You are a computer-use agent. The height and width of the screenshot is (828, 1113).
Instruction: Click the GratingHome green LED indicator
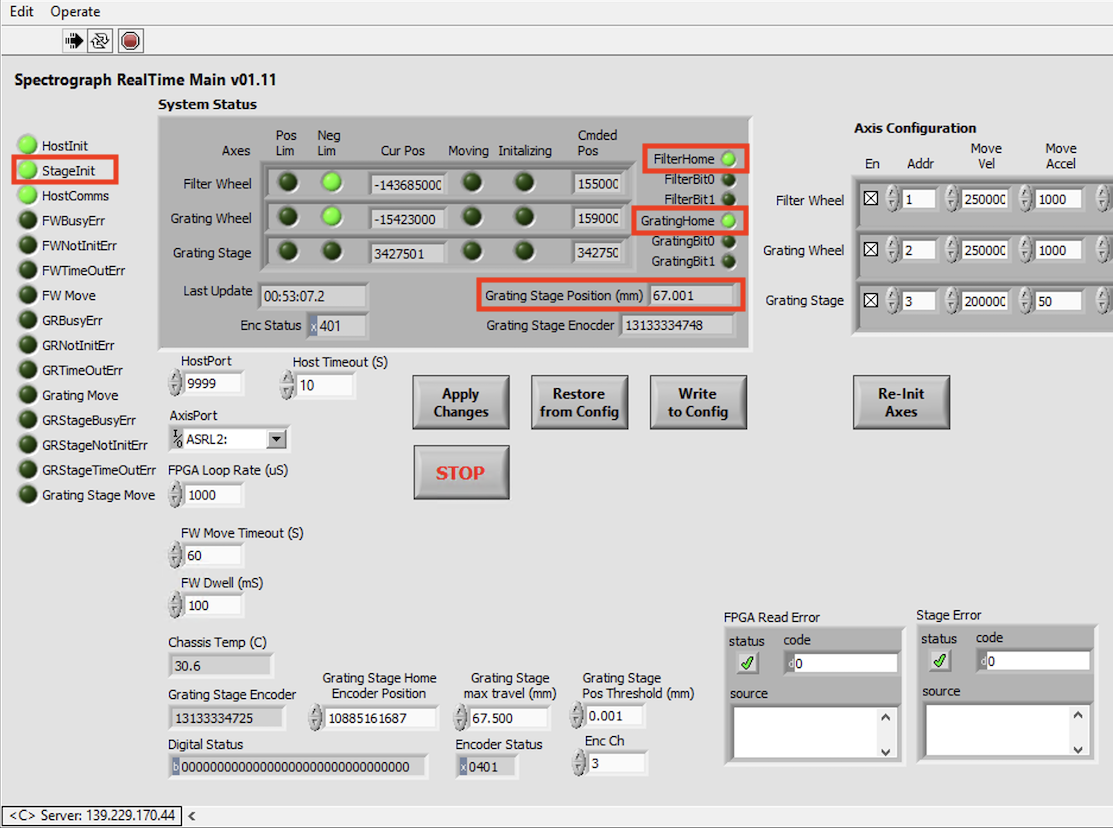coord(729,221)
